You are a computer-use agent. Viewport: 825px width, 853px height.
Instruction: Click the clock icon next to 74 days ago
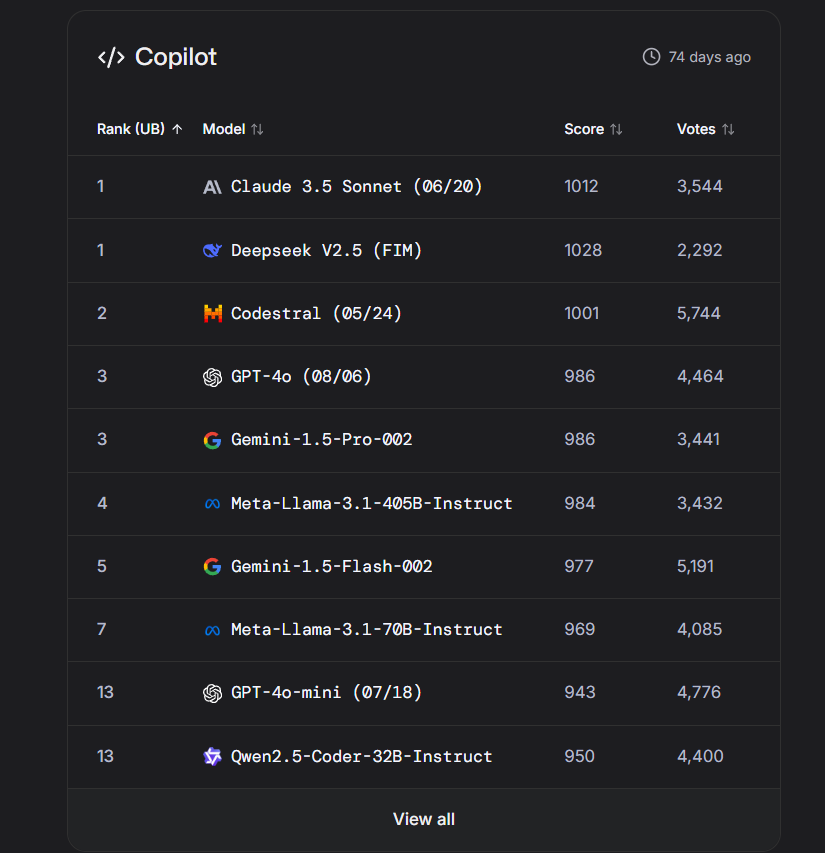651,57
